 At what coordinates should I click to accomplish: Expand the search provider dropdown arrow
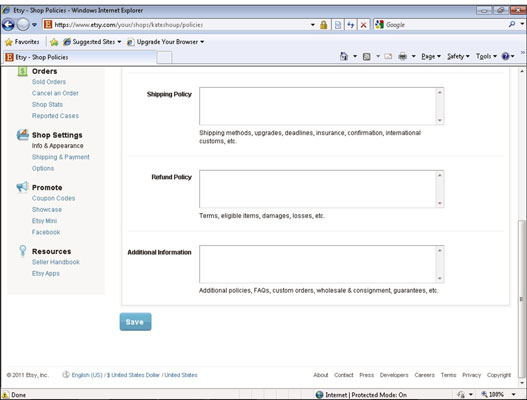point(522,24)
